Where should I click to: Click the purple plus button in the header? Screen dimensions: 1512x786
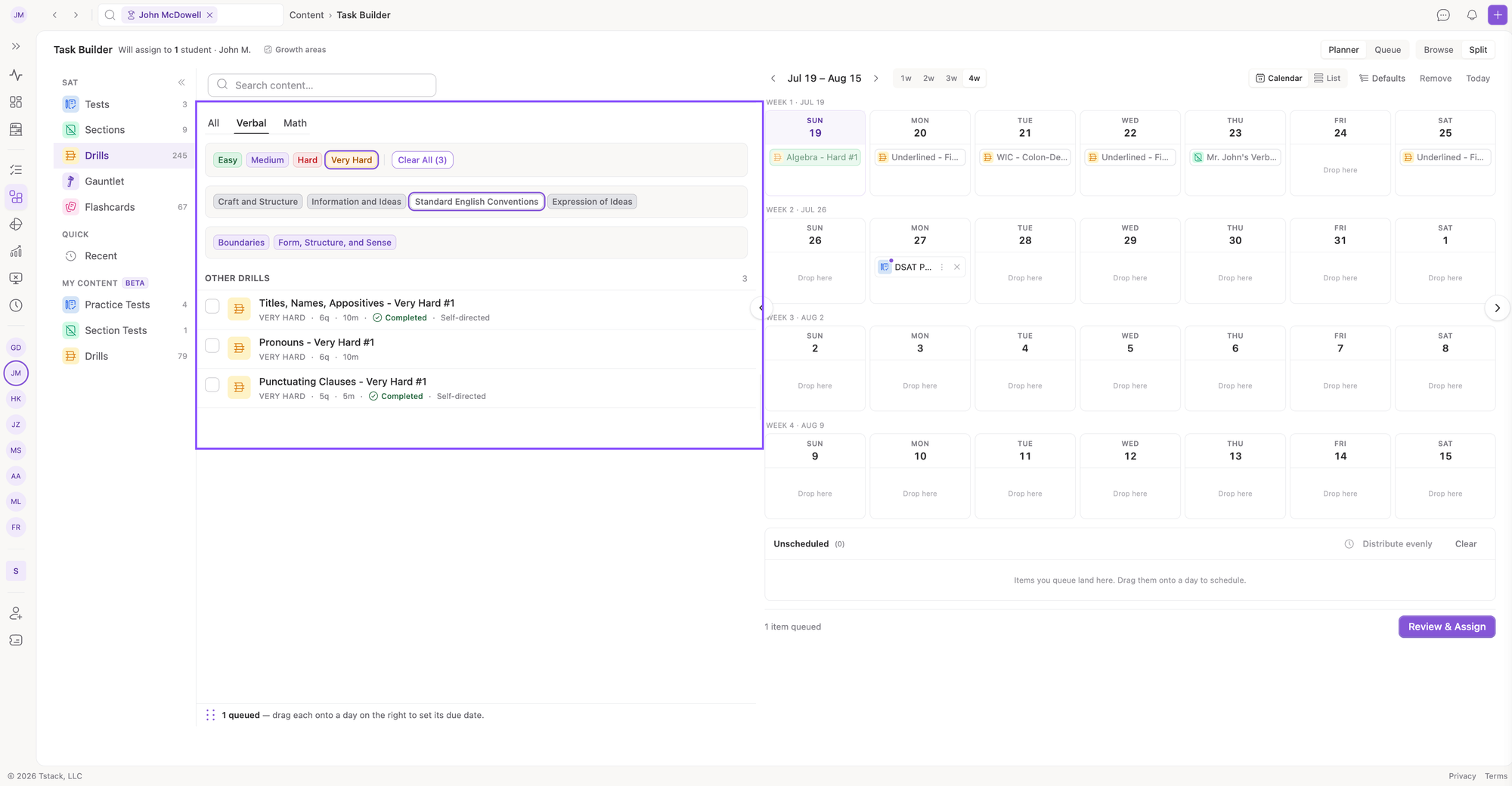tap(1498, 15)
